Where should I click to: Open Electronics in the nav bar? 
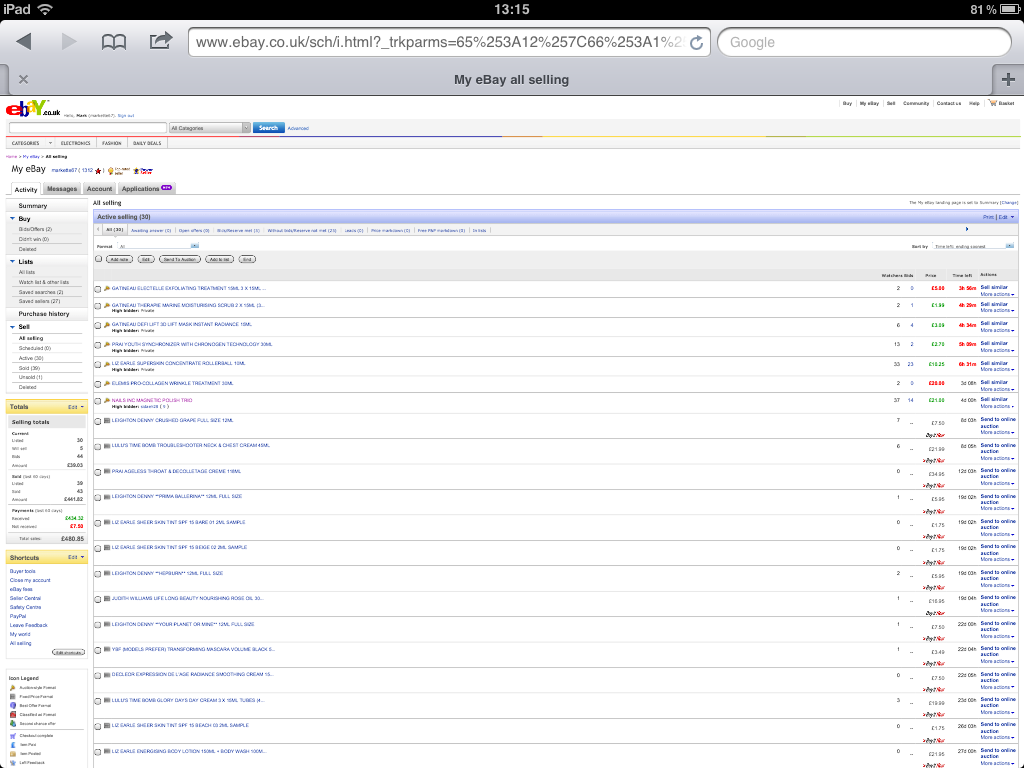(x=76, y=143)
